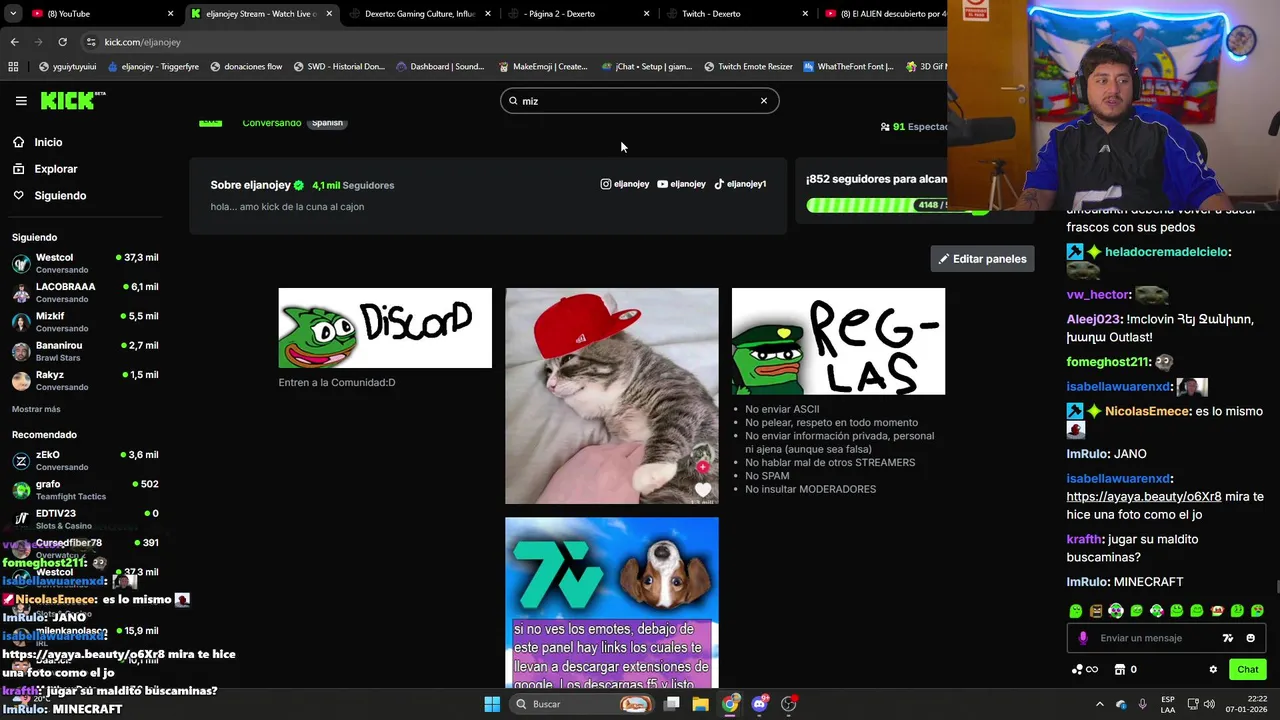Click the taskbar Buscar search box
The width and height of the screenshot is (1280, 720).
pyautogui.click(x=582, y=704)
